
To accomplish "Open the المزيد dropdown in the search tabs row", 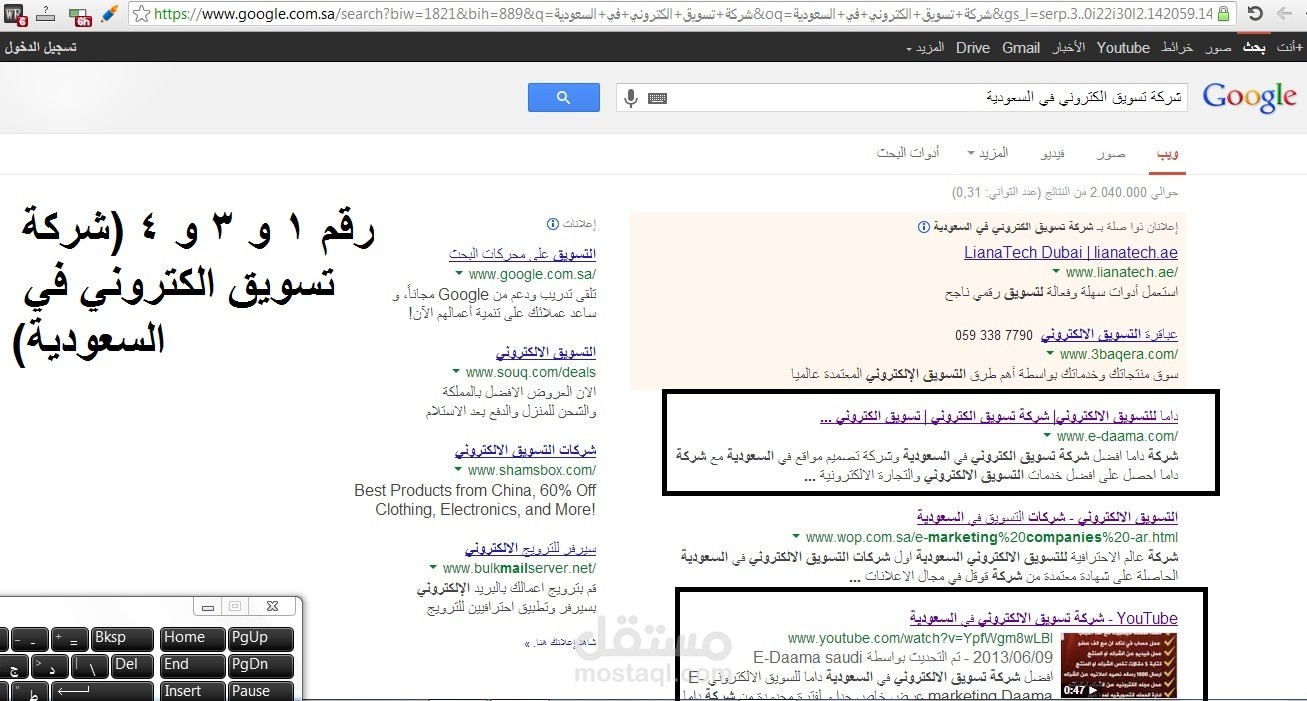I will (987, 153).
